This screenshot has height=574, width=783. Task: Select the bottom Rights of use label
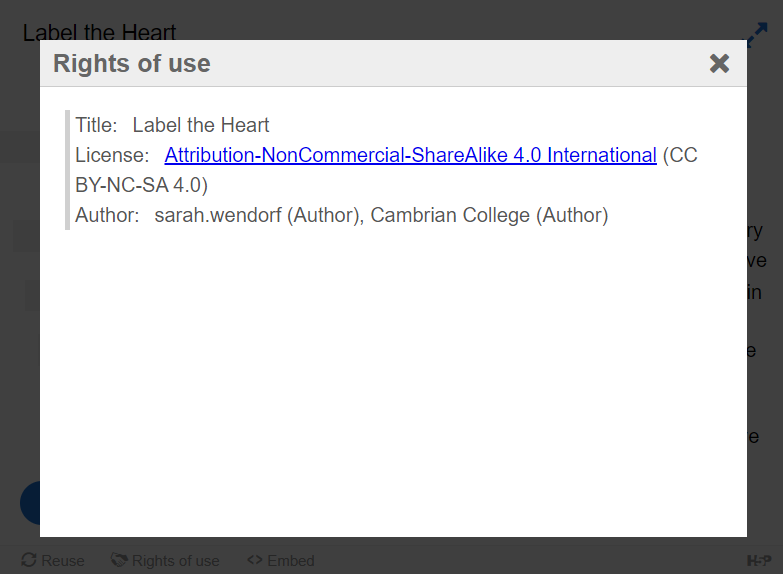pos(176,561)
